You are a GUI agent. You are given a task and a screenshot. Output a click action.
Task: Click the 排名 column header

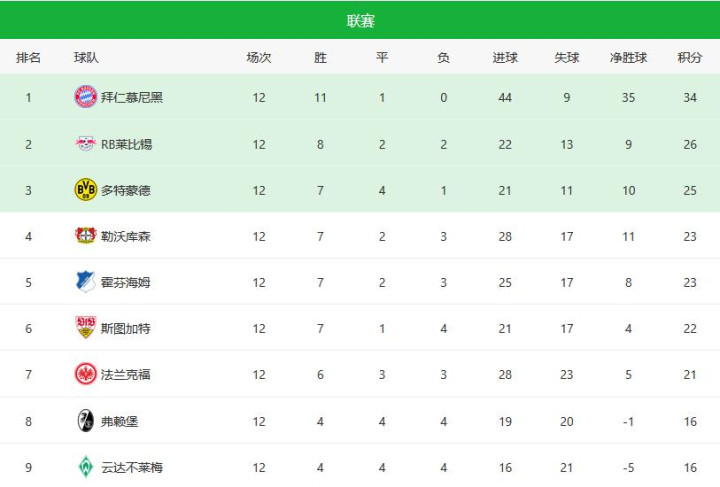coord(29,58)
